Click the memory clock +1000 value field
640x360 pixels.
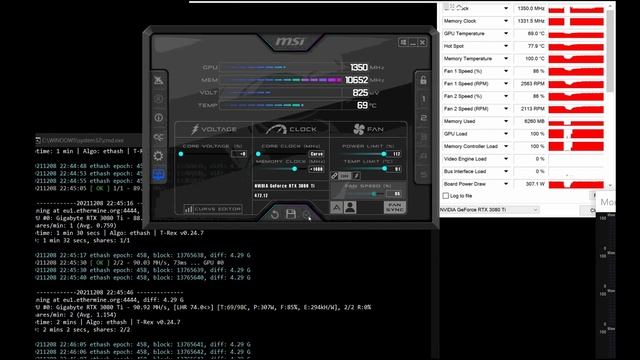click(x=316, y=169)
